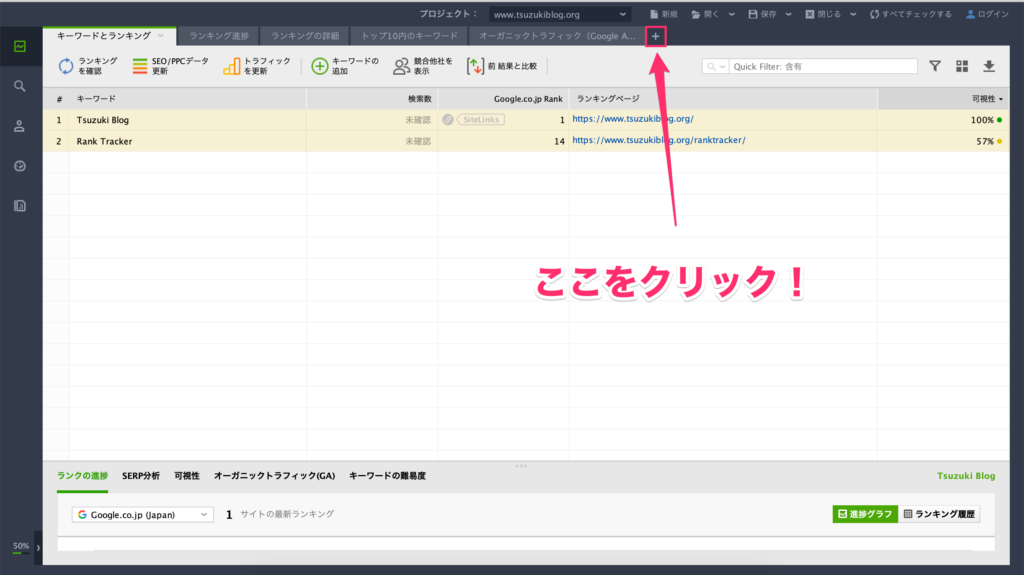1024x575 pixels.
Task: Open the rank tracking module in sidebar
Action: (x=20, y=46)
